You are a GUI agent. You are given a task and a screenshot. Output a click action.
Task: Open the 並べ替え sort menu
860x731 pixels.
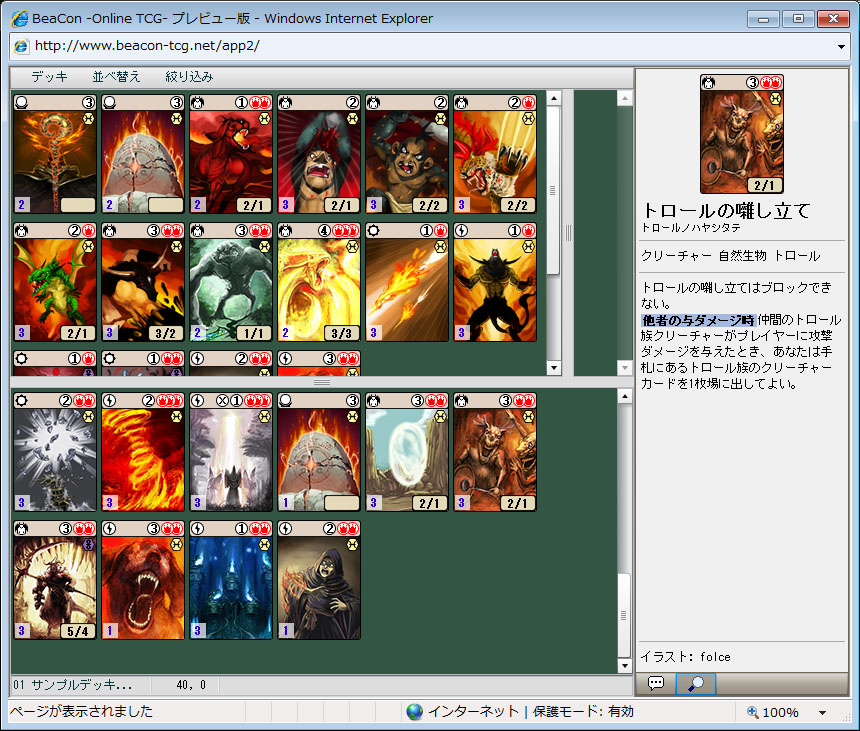point(116,77)
